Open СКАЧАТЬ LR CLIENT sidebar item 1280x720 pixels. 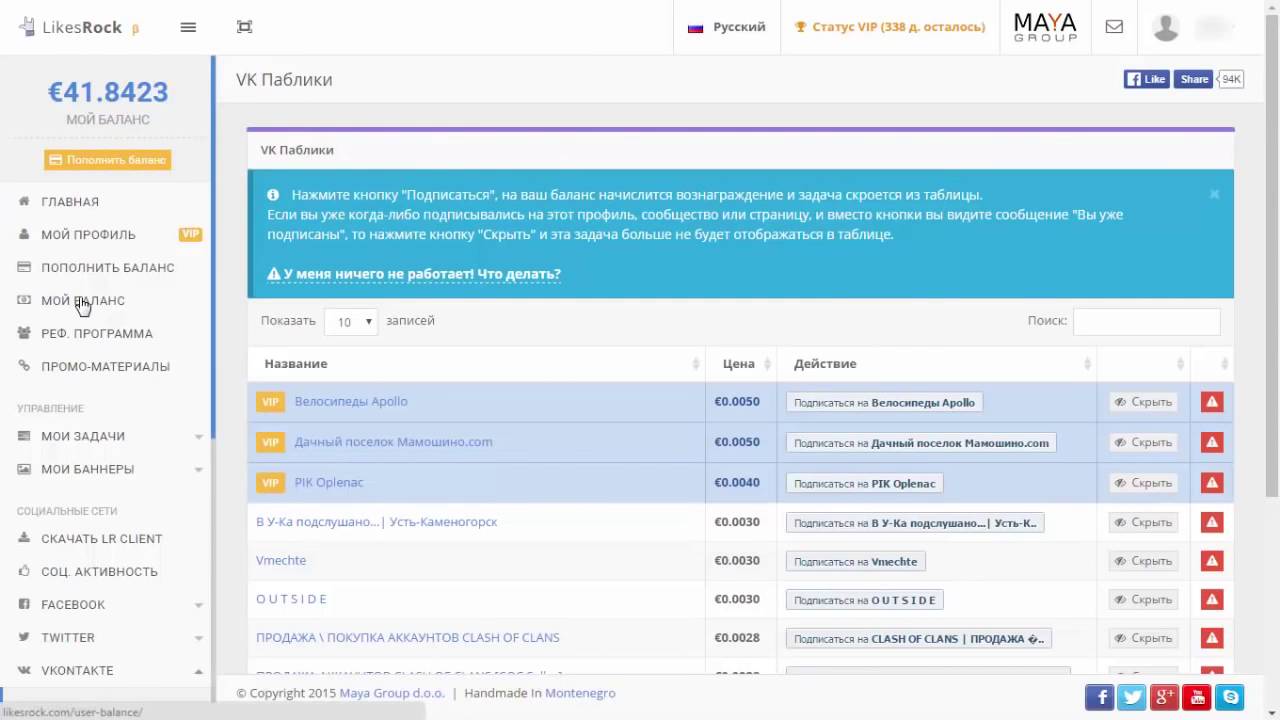coord(101,538)
